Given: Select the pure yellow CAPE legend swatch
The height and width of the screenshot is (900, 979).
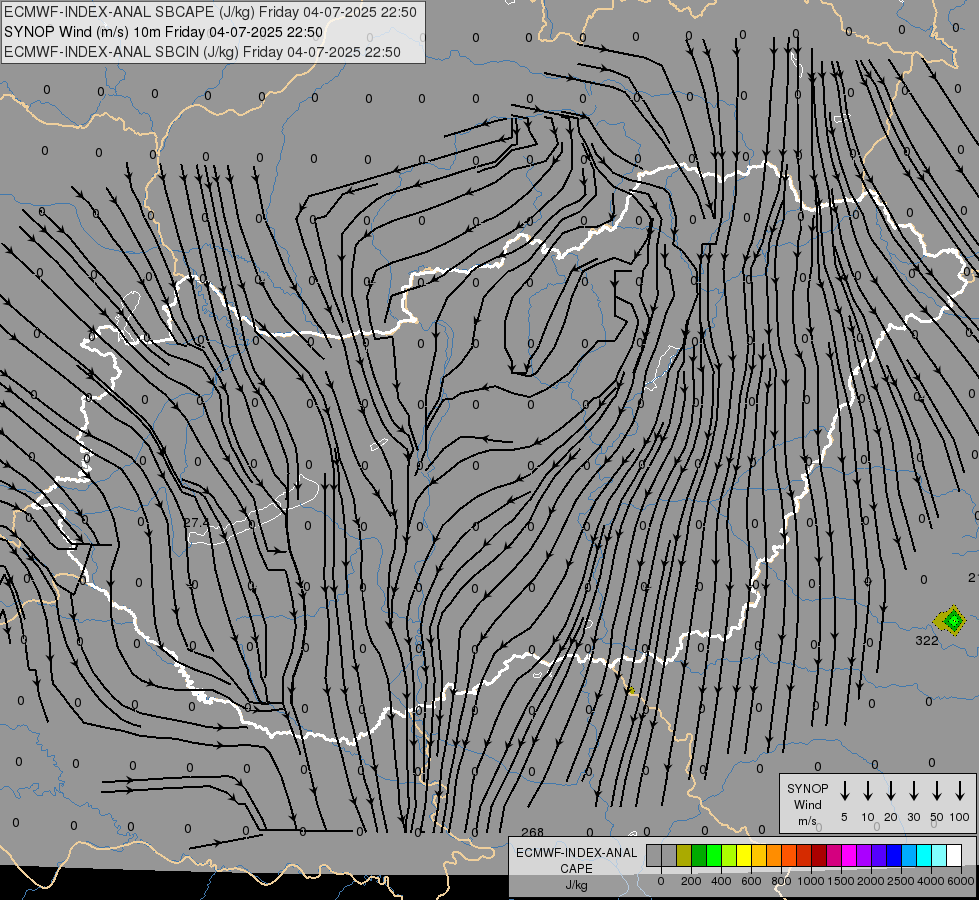Looking at the screenshot, I should click(x=744, y=856).
